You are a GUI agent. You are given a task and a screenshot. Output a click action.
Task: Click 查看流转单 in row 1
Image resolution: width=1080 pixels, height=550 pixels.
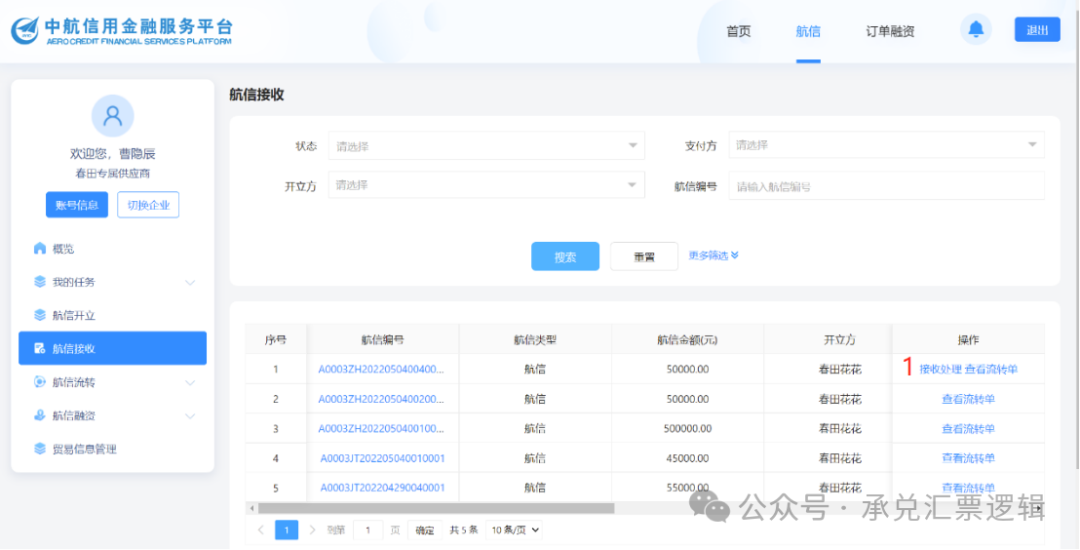click(991, 369)
